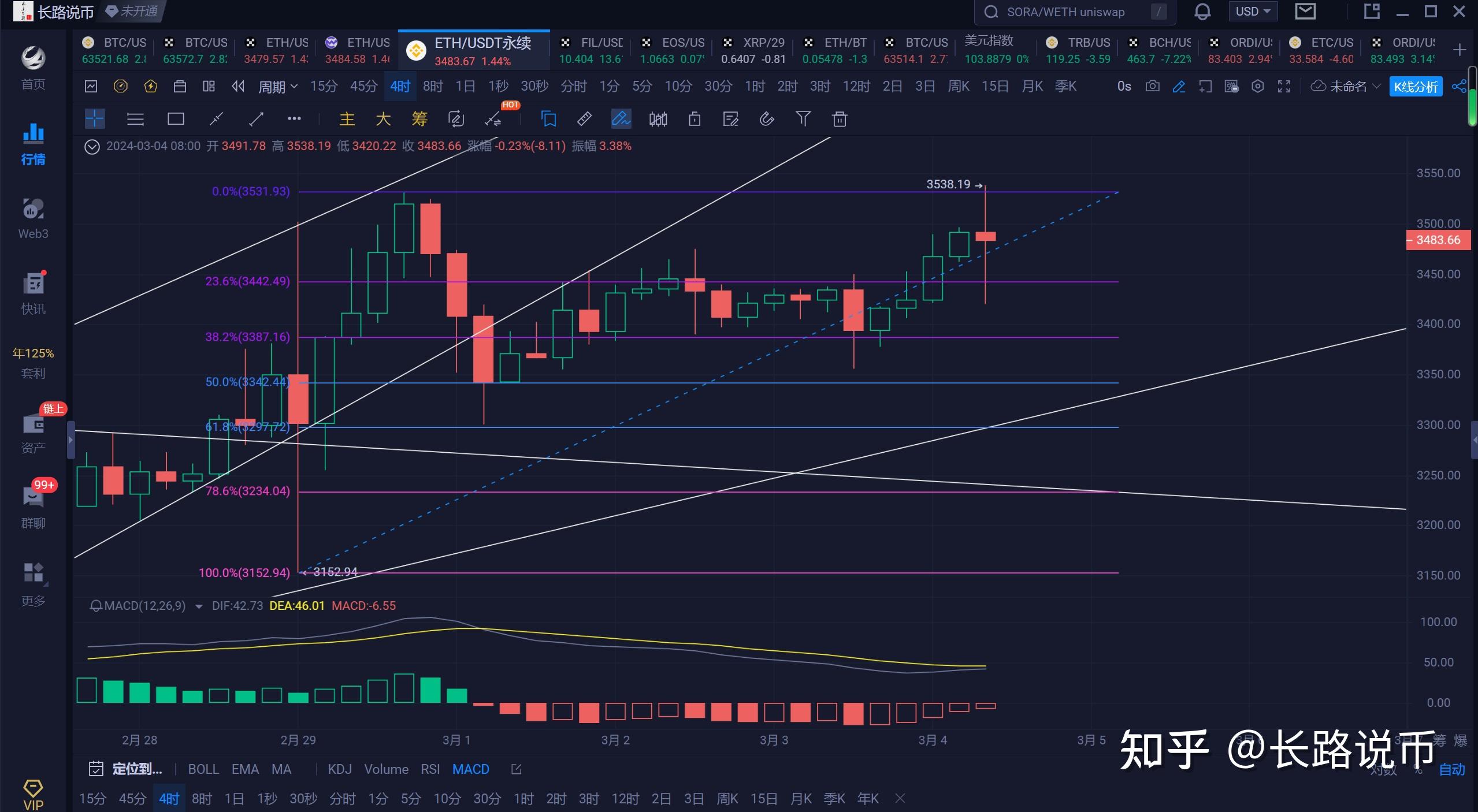1478x812 pixels.
Task: Select the 月K timeframe in top toolbar
Action: (1032, 87)
